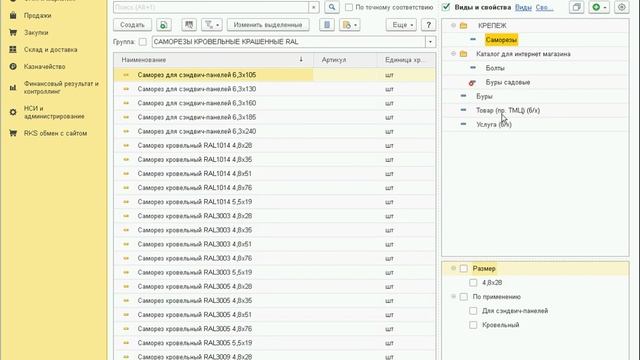Toggle the Группа filter checkbox
640x360 pixels.
click(142, 42)
